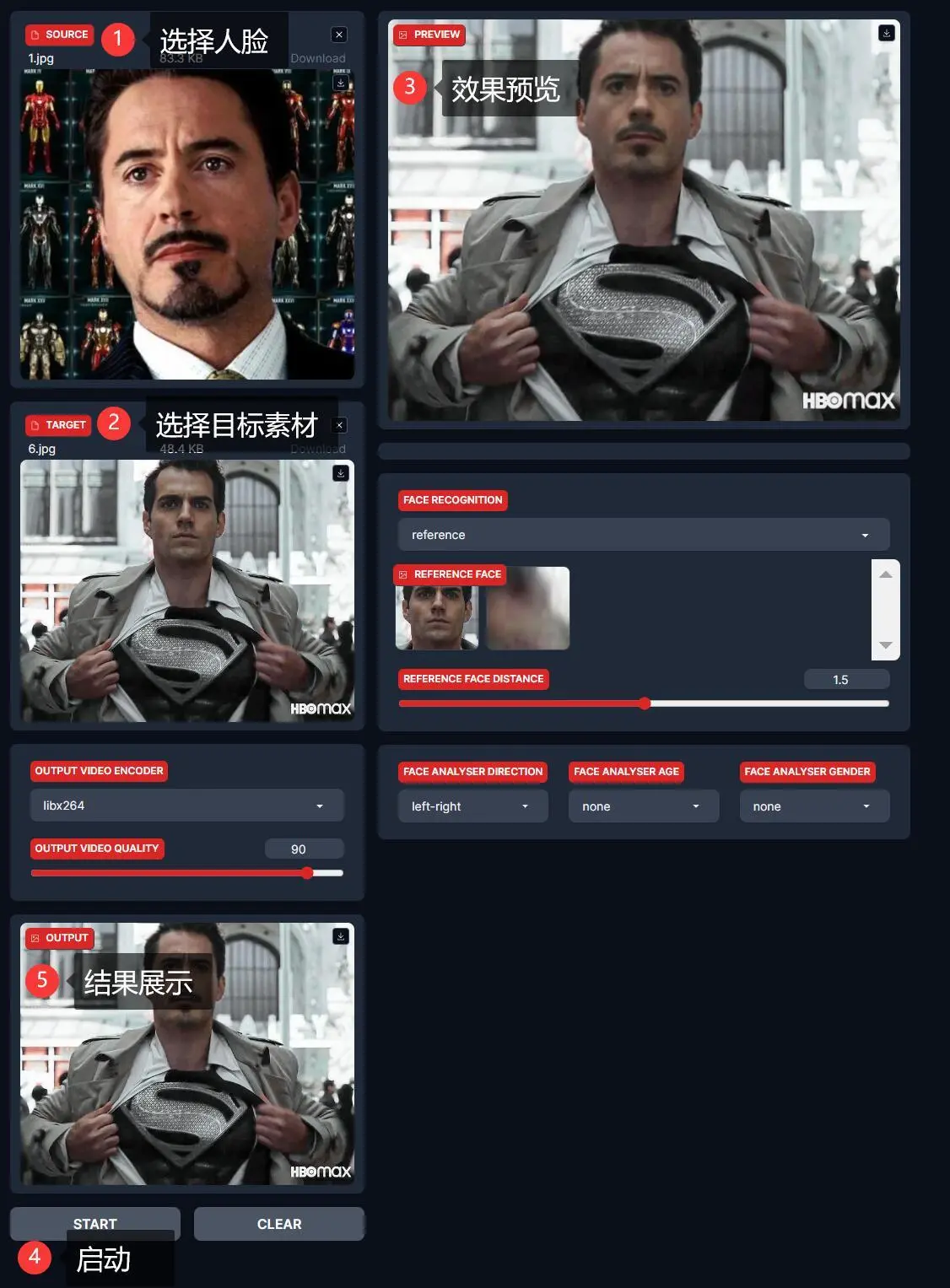The image size is (950, 1288).
Task: Expand the Face Analyser Gender dropdown
Action: [x=813, y=806]
